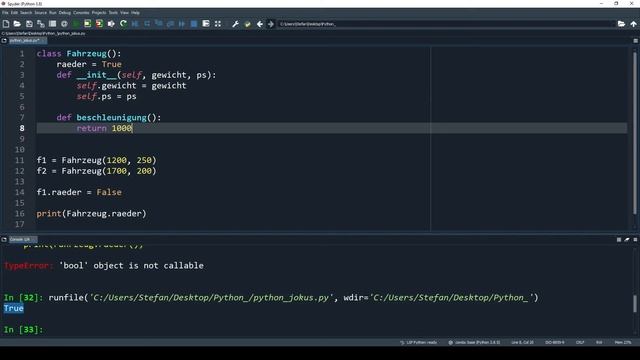The image size is (640, 360).
Task: Open the Projects menu
Action: [99, 13]
